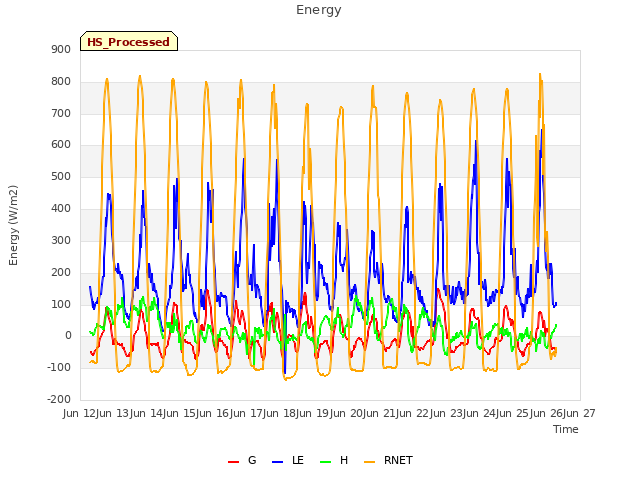The height and width of the screenshot is (480, 640).
Task: Click the Jun 20 x-axis label
Action: click(x=347, y=413)
